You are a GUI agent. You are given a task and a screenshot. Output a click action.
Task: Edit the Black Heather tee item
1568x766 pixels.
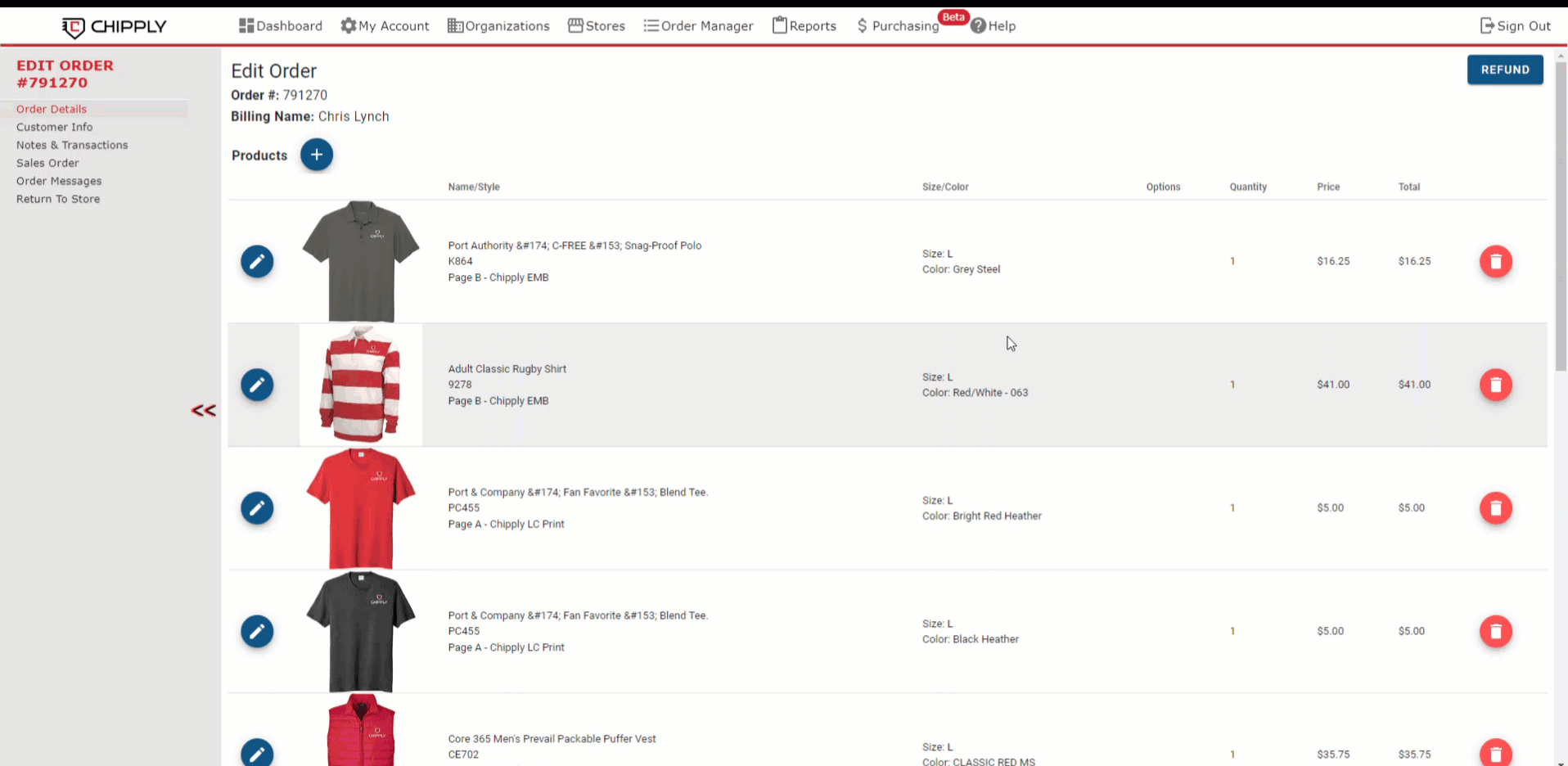click(x=257, y=632)
